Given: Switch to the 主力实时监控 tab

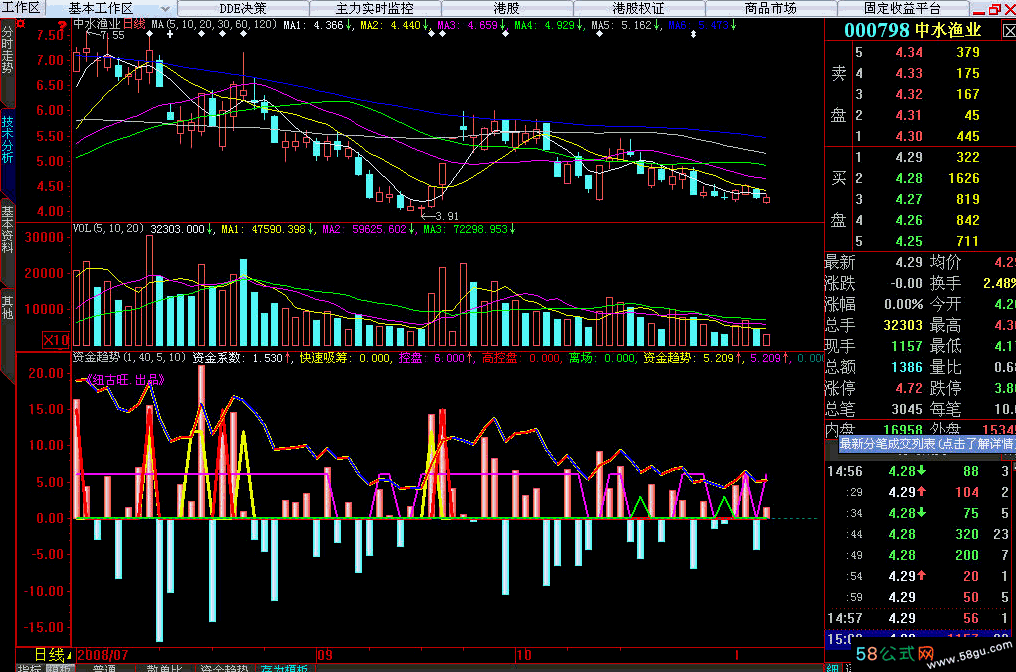Looking at the screenshot, I should tap(375, 8).
